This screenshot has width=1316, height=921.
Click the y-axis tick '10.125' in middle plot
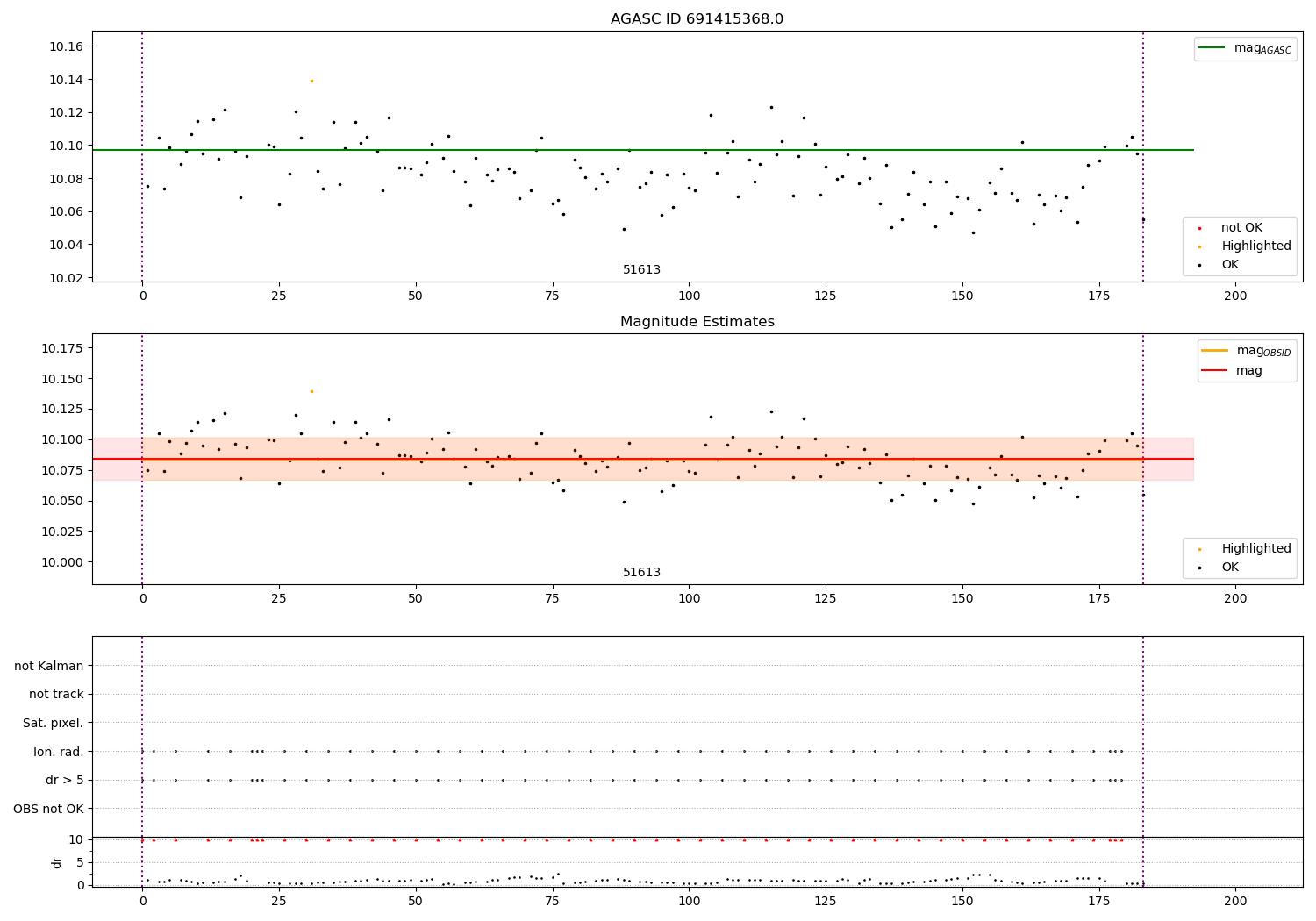point(62,410)
